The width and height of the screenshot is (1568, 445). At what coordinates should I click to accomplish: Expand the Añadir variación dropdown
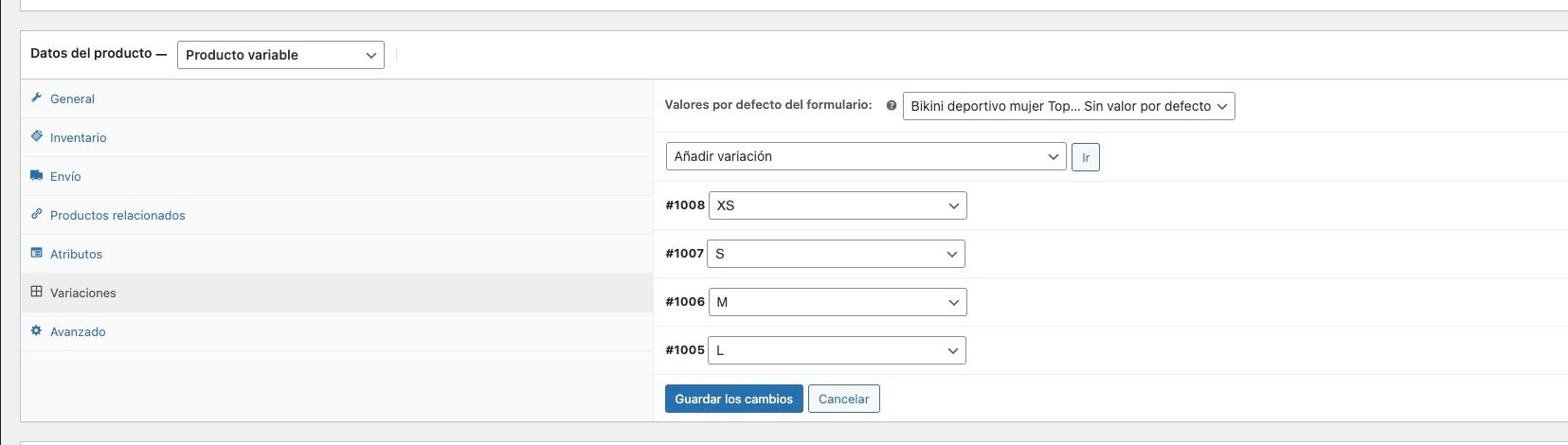[866, 156]
